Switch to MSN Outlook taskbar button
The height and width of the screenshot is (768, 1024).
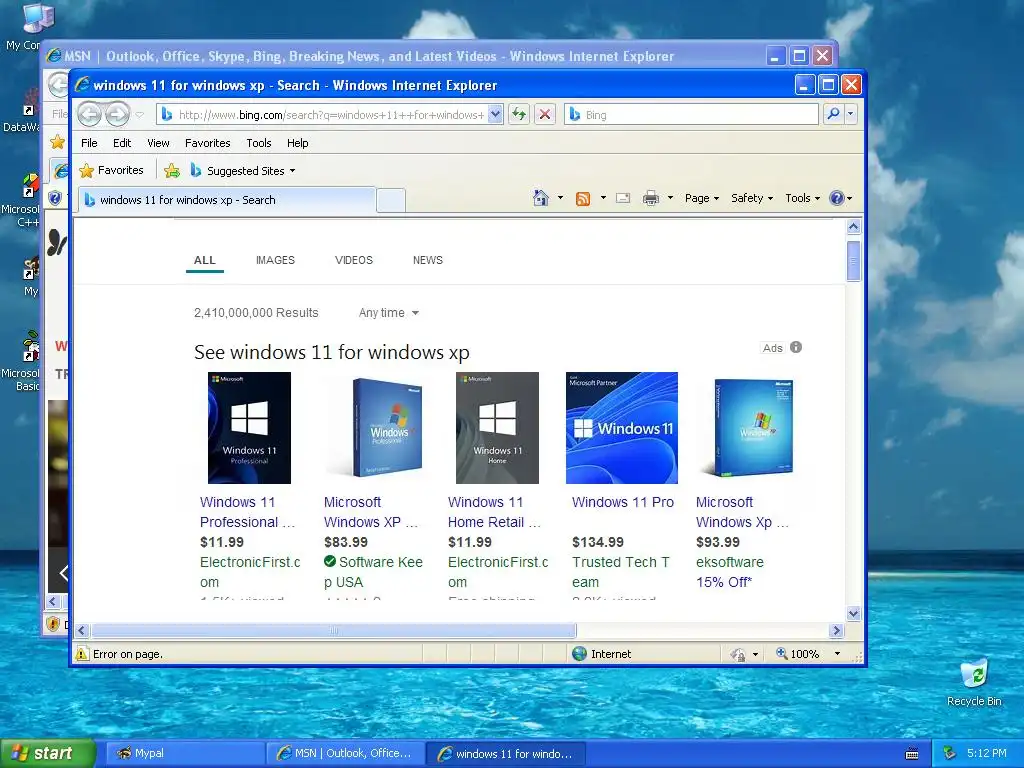click(345, 753)
